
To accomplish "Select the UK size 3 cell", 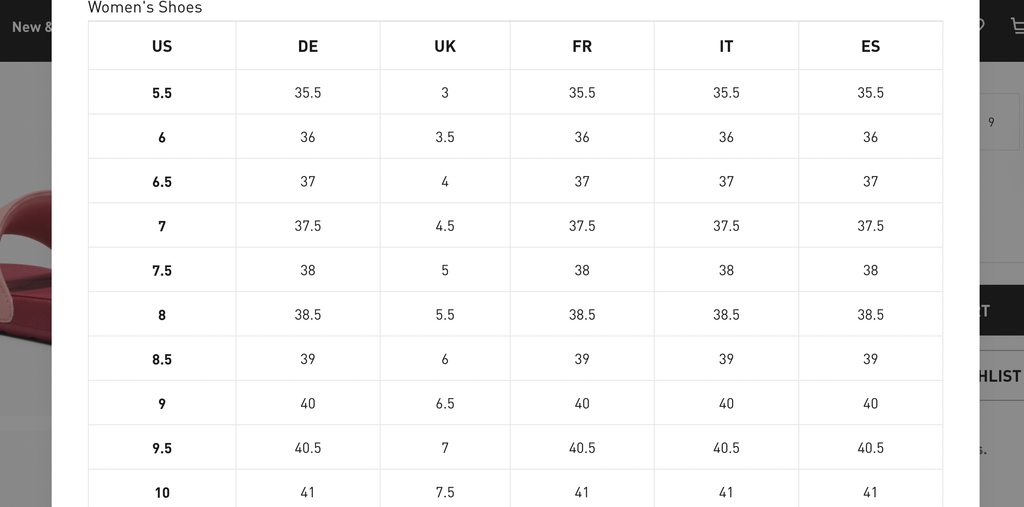I will click(x=445, y=93).
